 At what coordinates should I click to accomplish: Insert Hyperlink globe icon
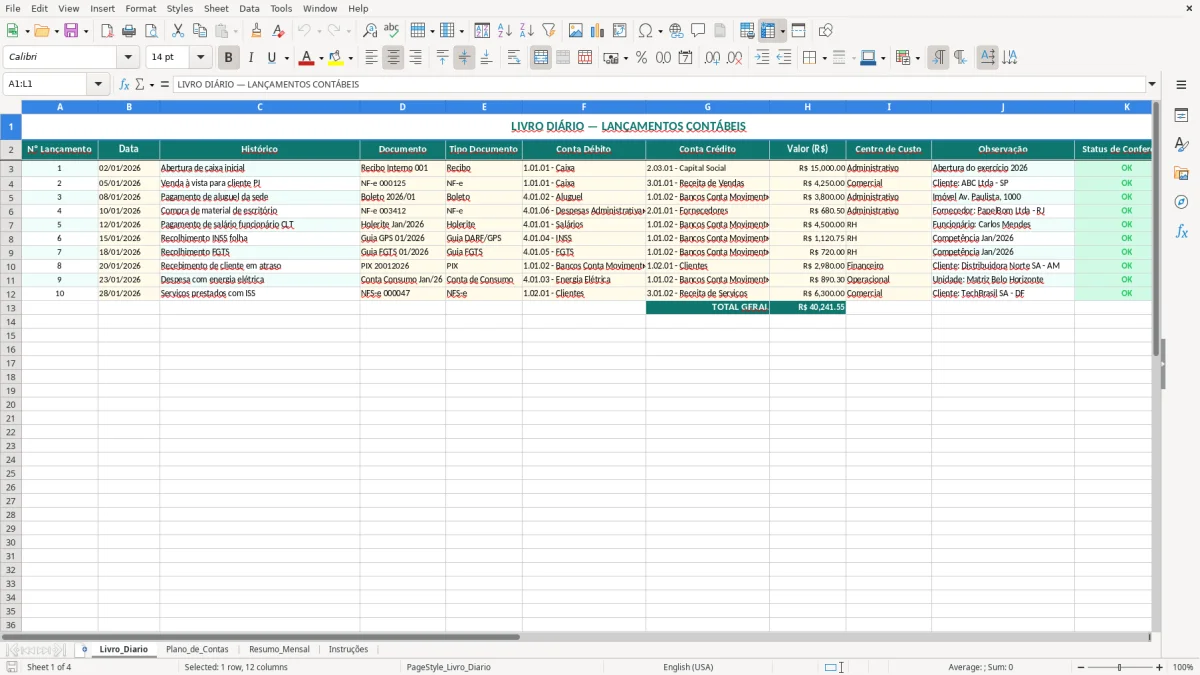[x=676, y=31]
